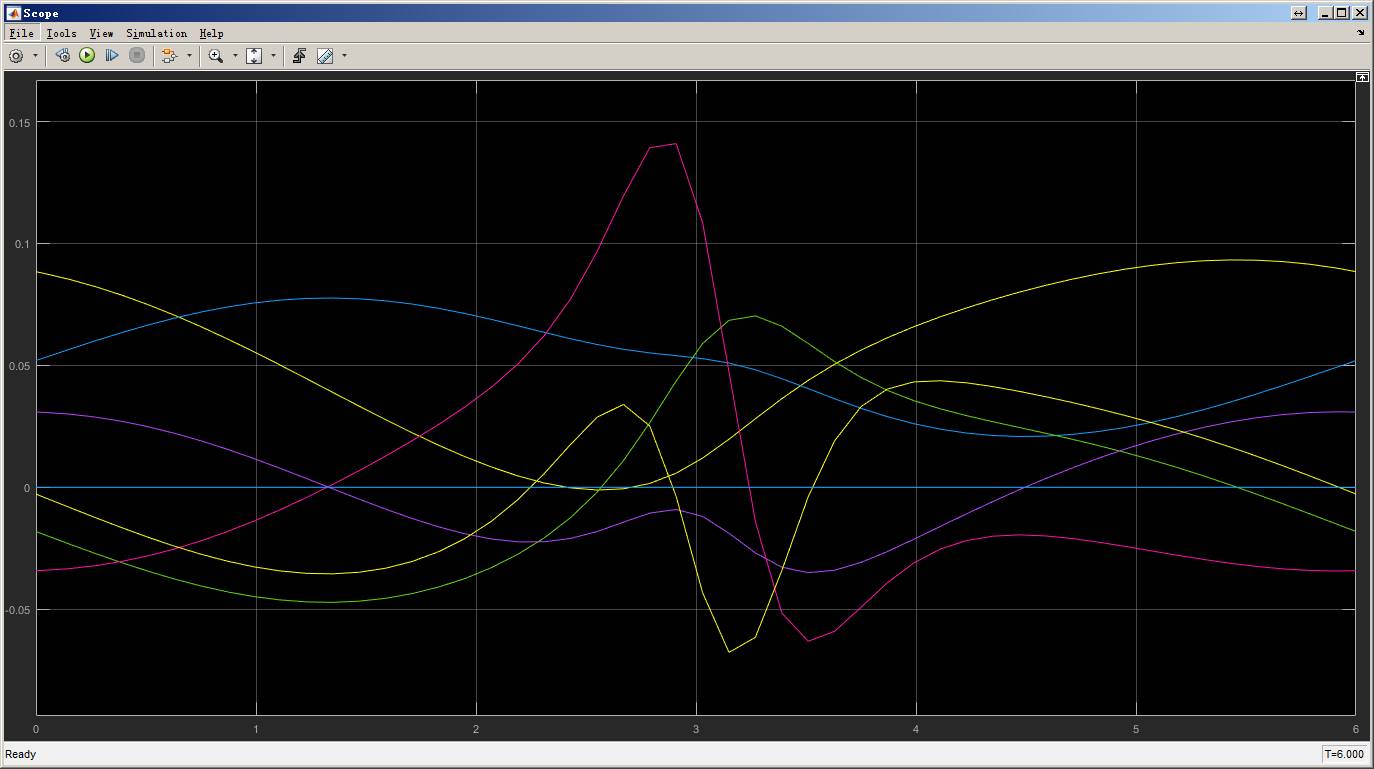1374x769 pixels.
Task: Click the -0.05 y-axis label
Action: pyautogui.click(x=17, y=610)
